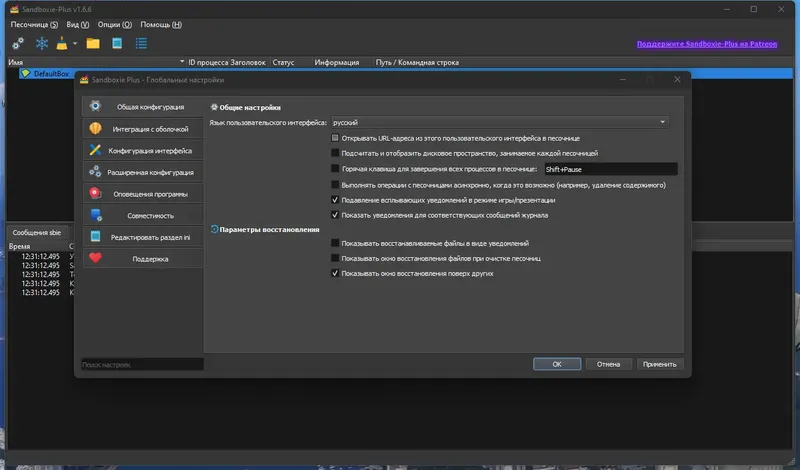Click the Параметры восстановления heading icon
Screen dimensions: 800x470
214,229
